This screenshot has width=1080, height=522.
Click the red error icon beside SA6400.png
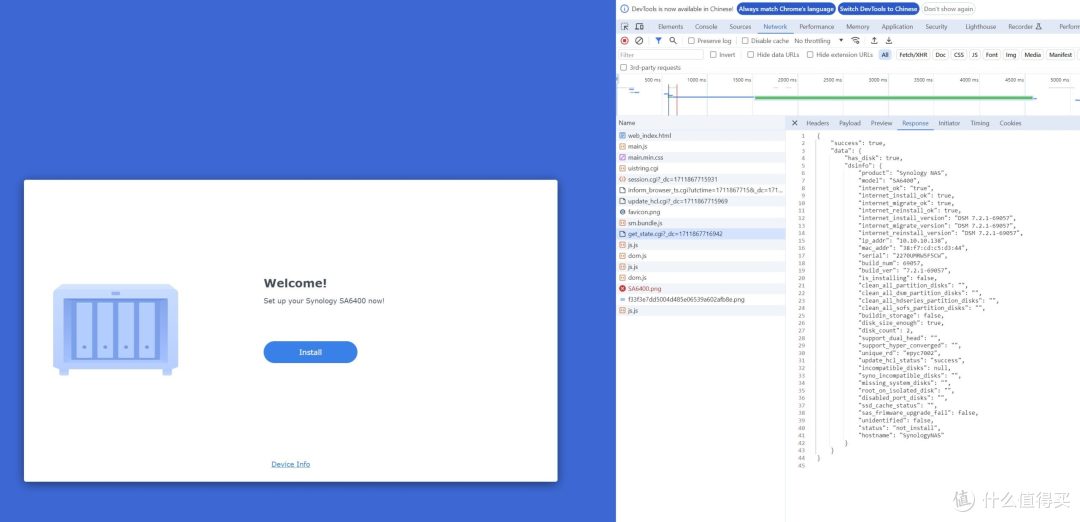coord(623,289)
